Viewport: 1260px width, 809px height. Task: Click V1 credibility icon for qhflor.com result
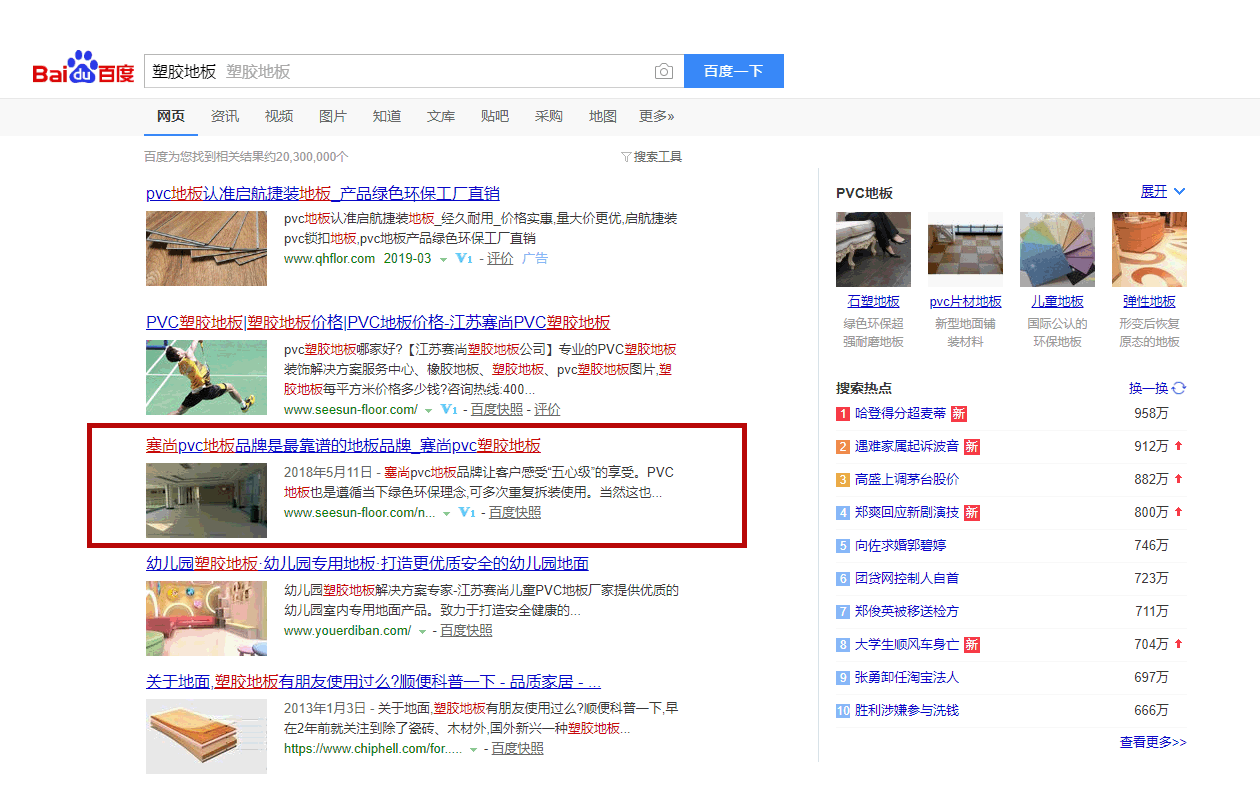pos(463,258)
